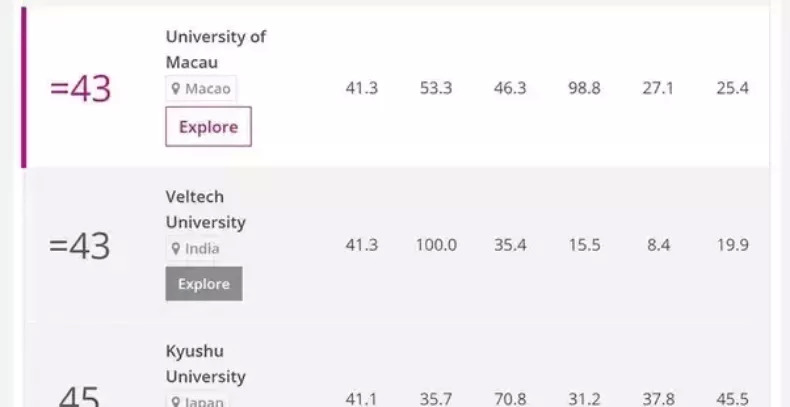
Task: Click Kyushu's overall score 41.1
Action: [x=361, y=399]
